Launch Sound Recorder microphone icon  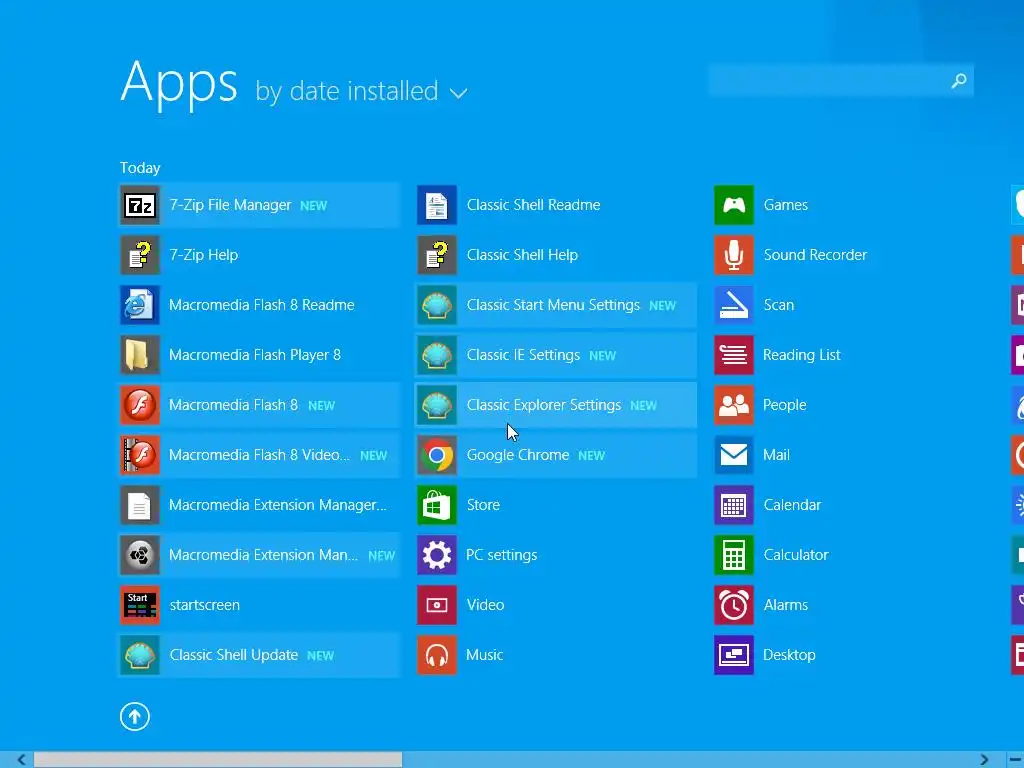(x=734, y=255)
